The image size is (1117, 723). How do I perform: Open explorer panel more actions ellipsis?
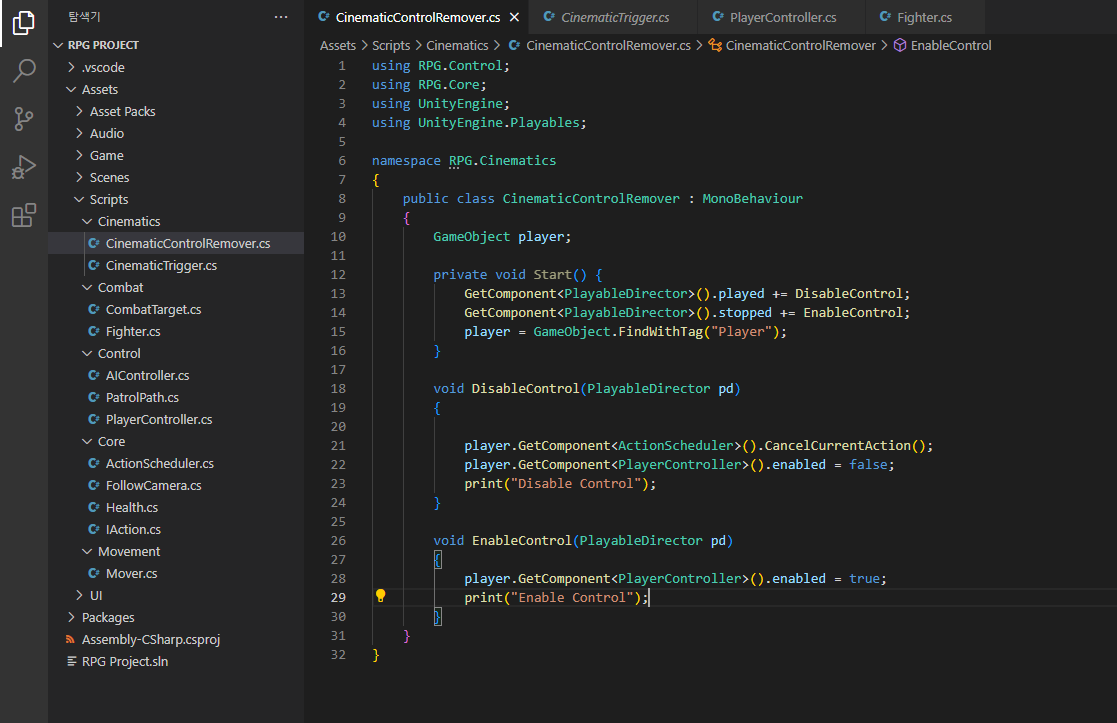[x=281, y=17]
